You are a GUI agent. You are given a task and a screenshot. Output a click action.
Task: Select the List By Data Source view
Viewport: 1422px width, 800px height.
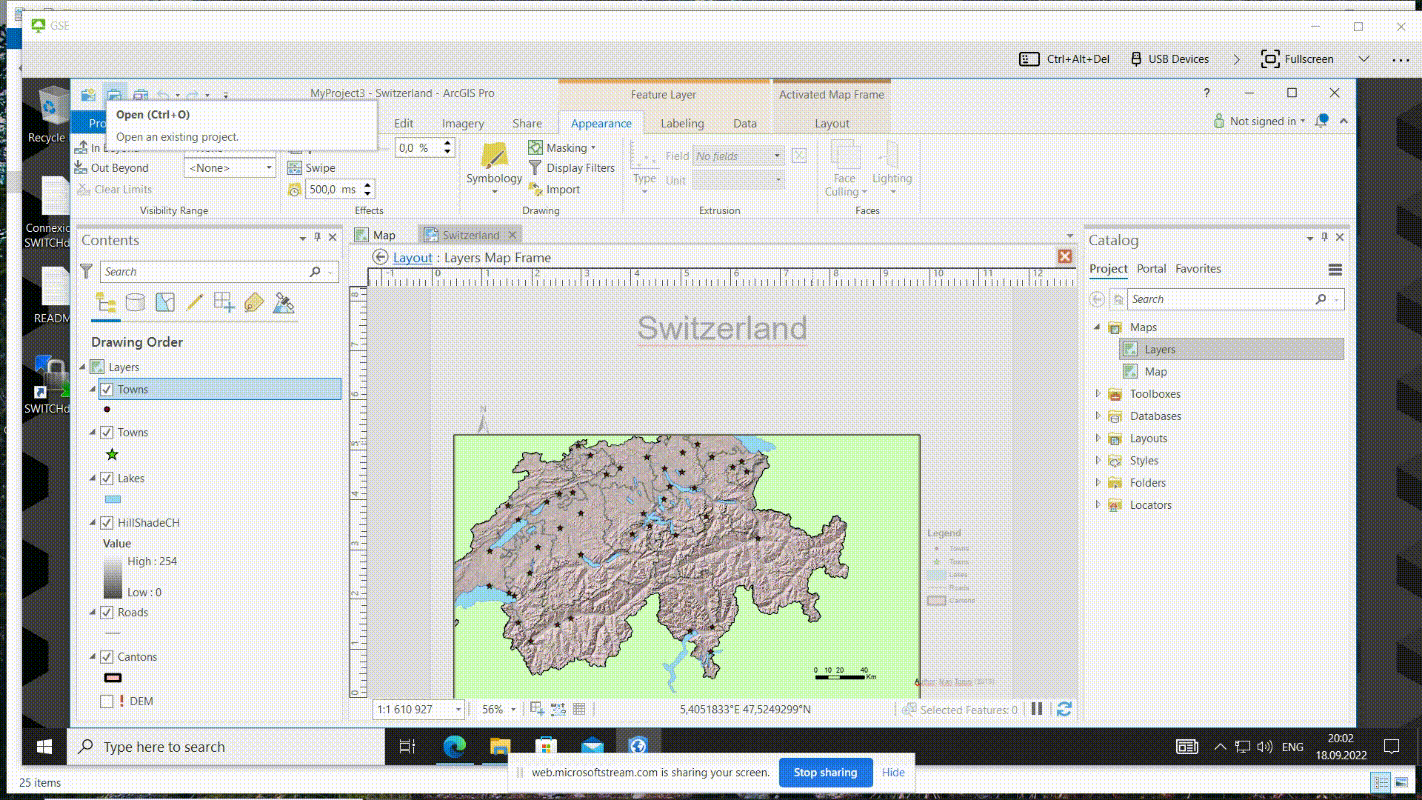click(x=135, y=302)
